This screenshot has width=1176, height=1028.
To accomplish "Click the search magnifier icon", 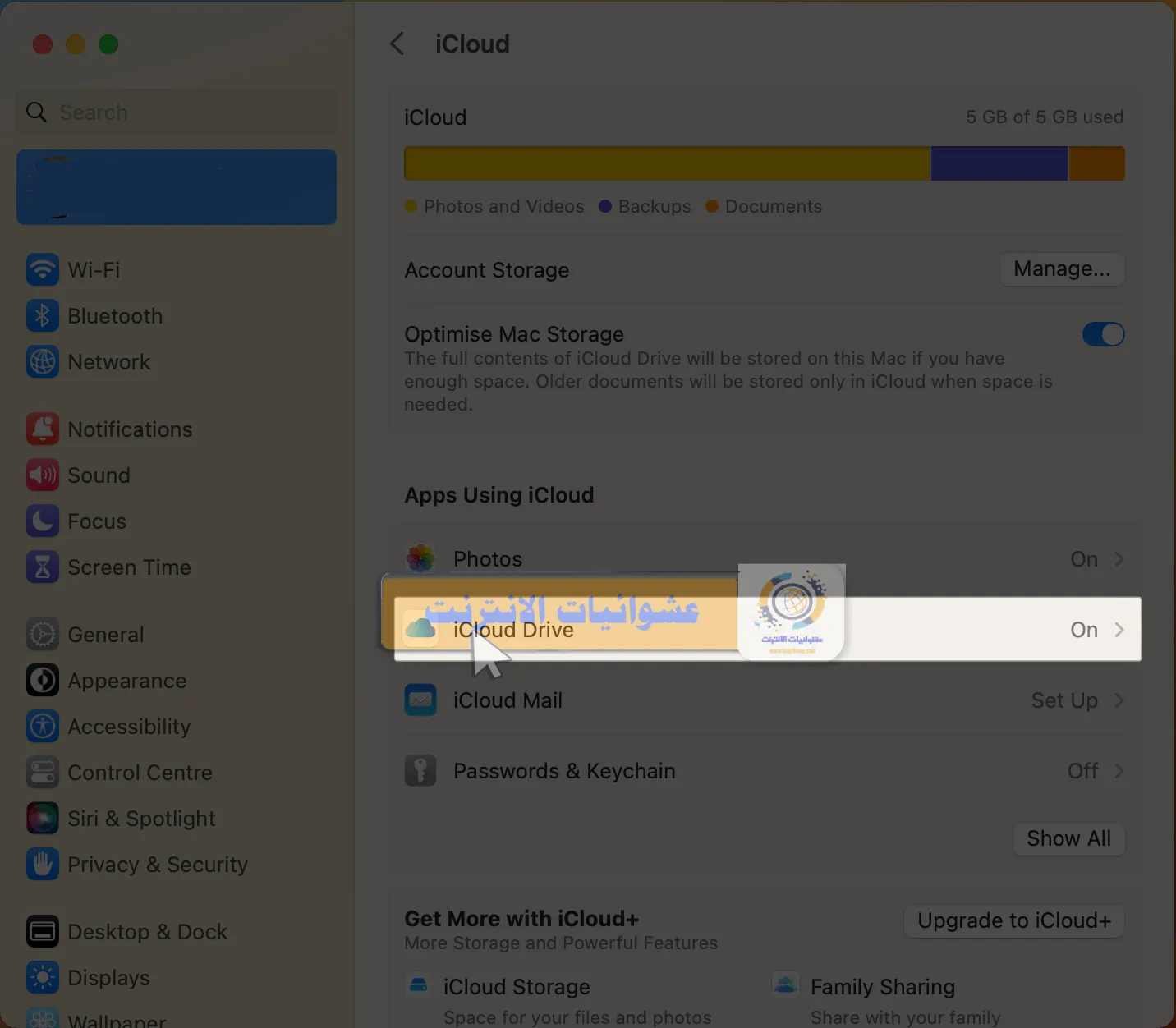I will point(36,112).
